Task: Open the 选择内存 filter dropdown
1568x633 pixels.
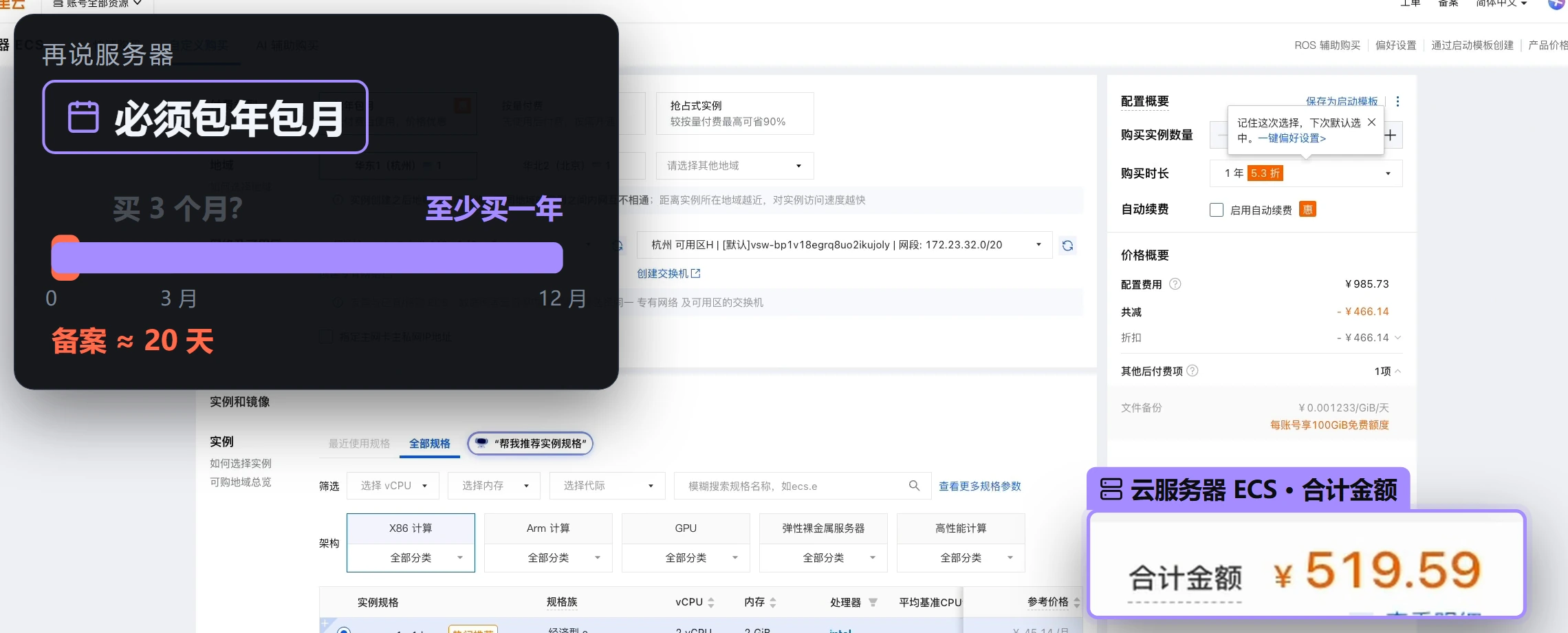Action: pyautogui.click(x=494, y=486)
